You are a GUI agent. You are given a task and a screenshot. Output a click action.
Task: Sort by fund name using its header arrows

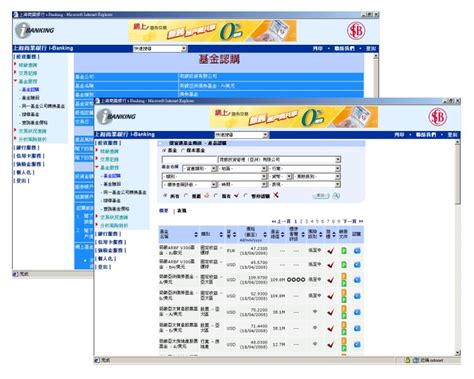(196, 235)
